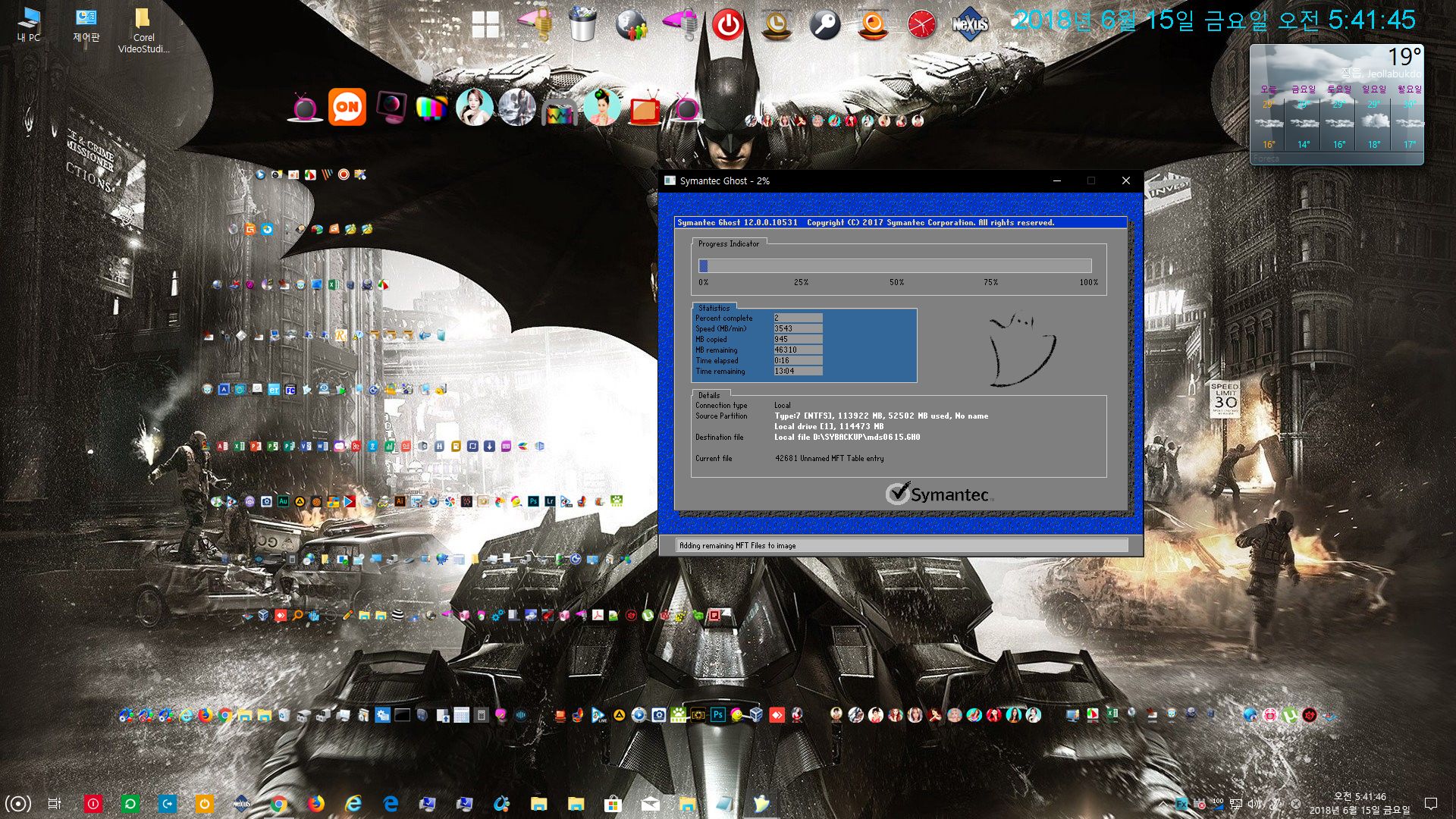Click the red clock dock icon

coord(921,25)
